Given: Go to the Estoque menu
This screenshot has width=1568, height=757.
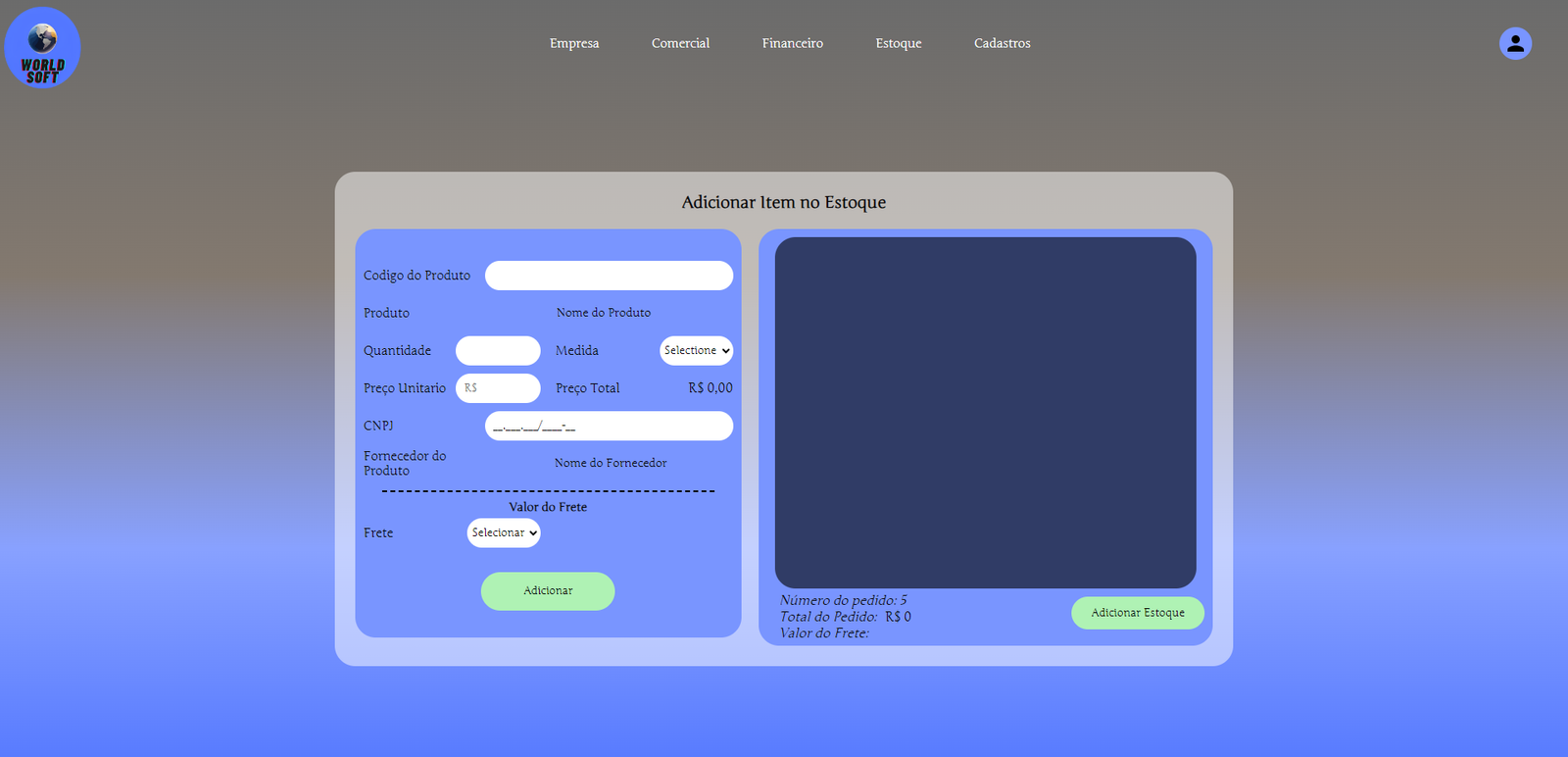Looking at the screenshot, I should [x=898, y=43].
